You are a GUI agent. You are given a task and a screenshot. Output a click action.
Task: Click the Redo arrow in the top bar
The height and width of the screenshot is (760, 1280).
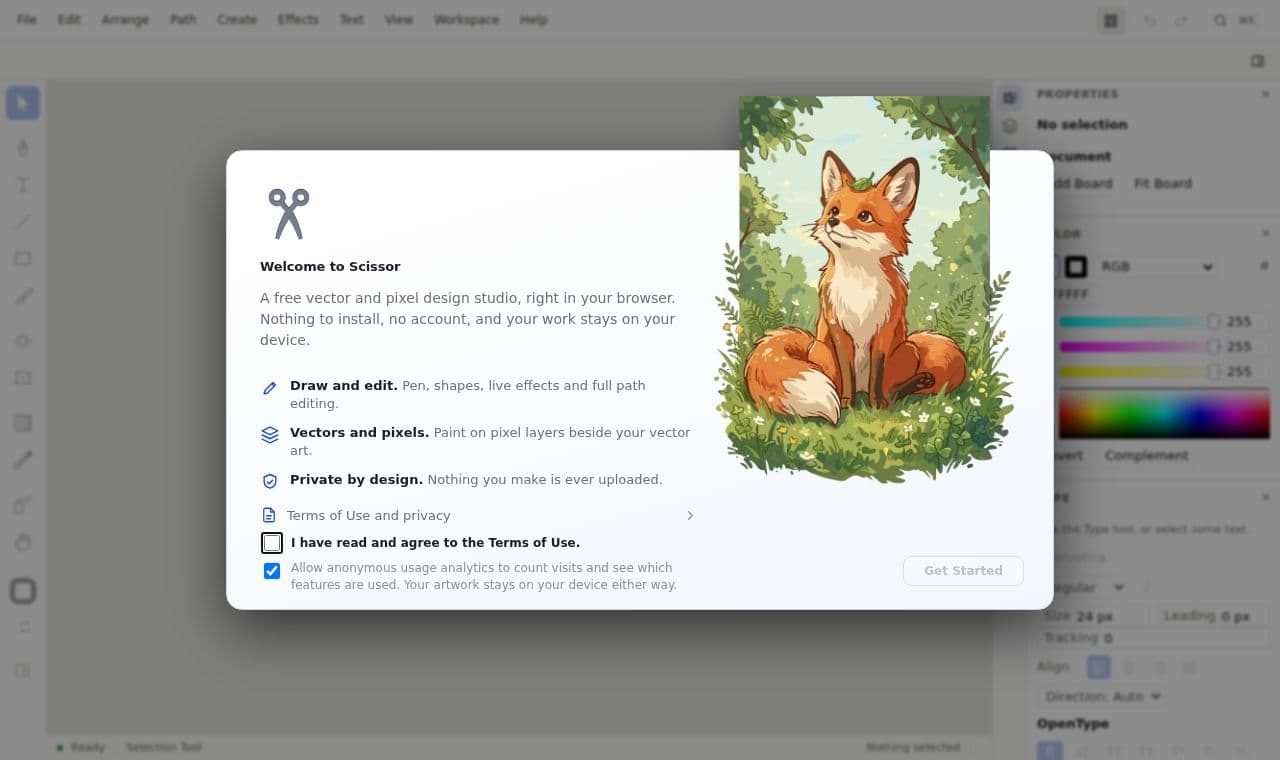coord(1181,20)
